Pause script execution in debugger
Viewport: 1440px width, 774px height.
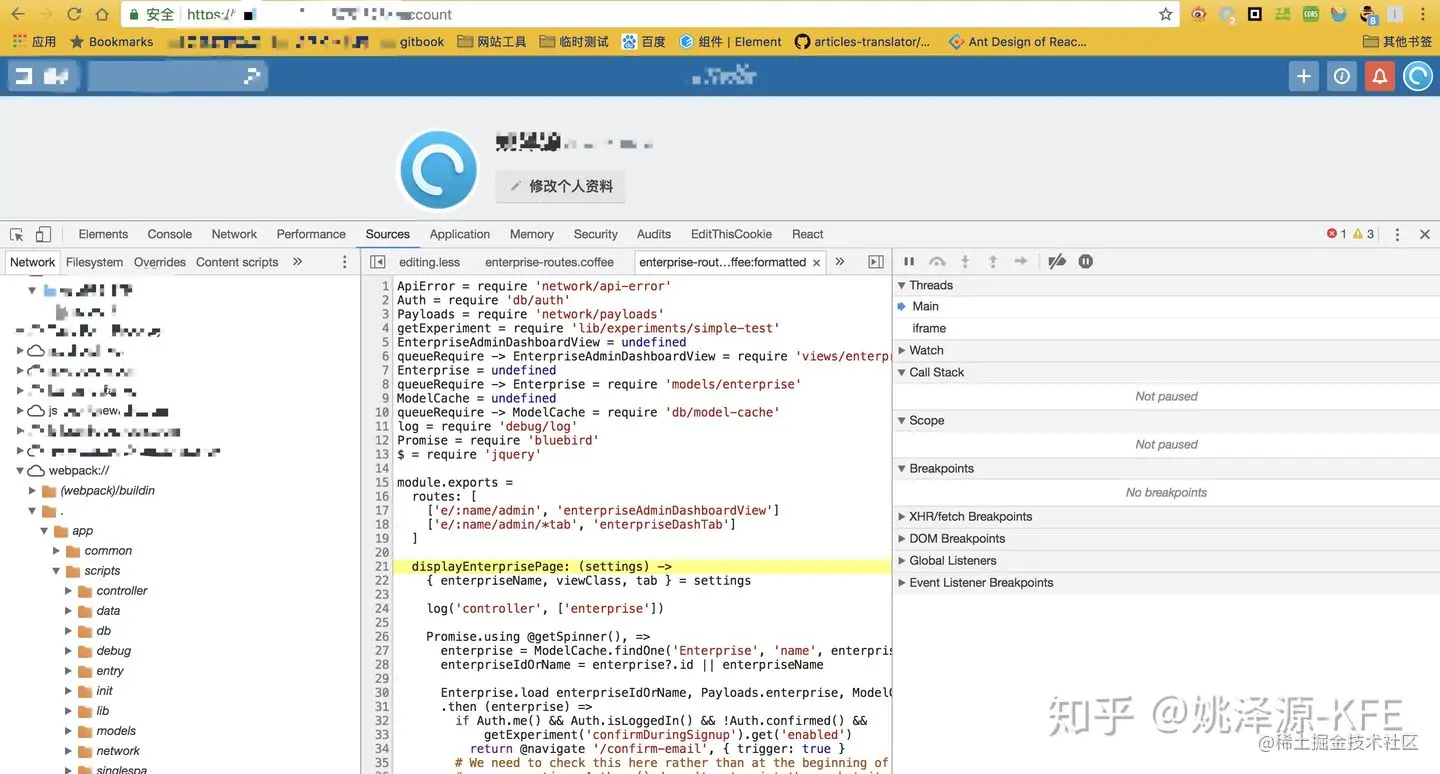tap(909, 262)
